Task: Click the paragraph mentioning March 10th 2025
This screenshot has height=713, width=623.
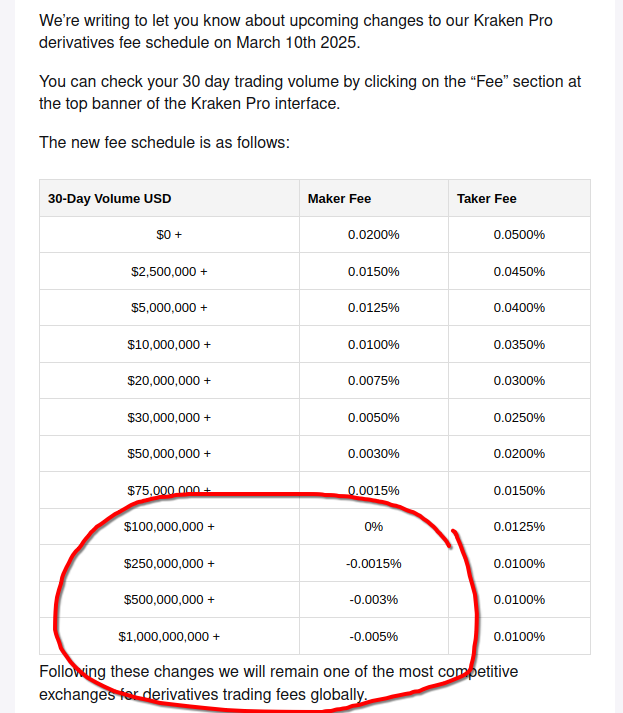Action: [296, 31]
